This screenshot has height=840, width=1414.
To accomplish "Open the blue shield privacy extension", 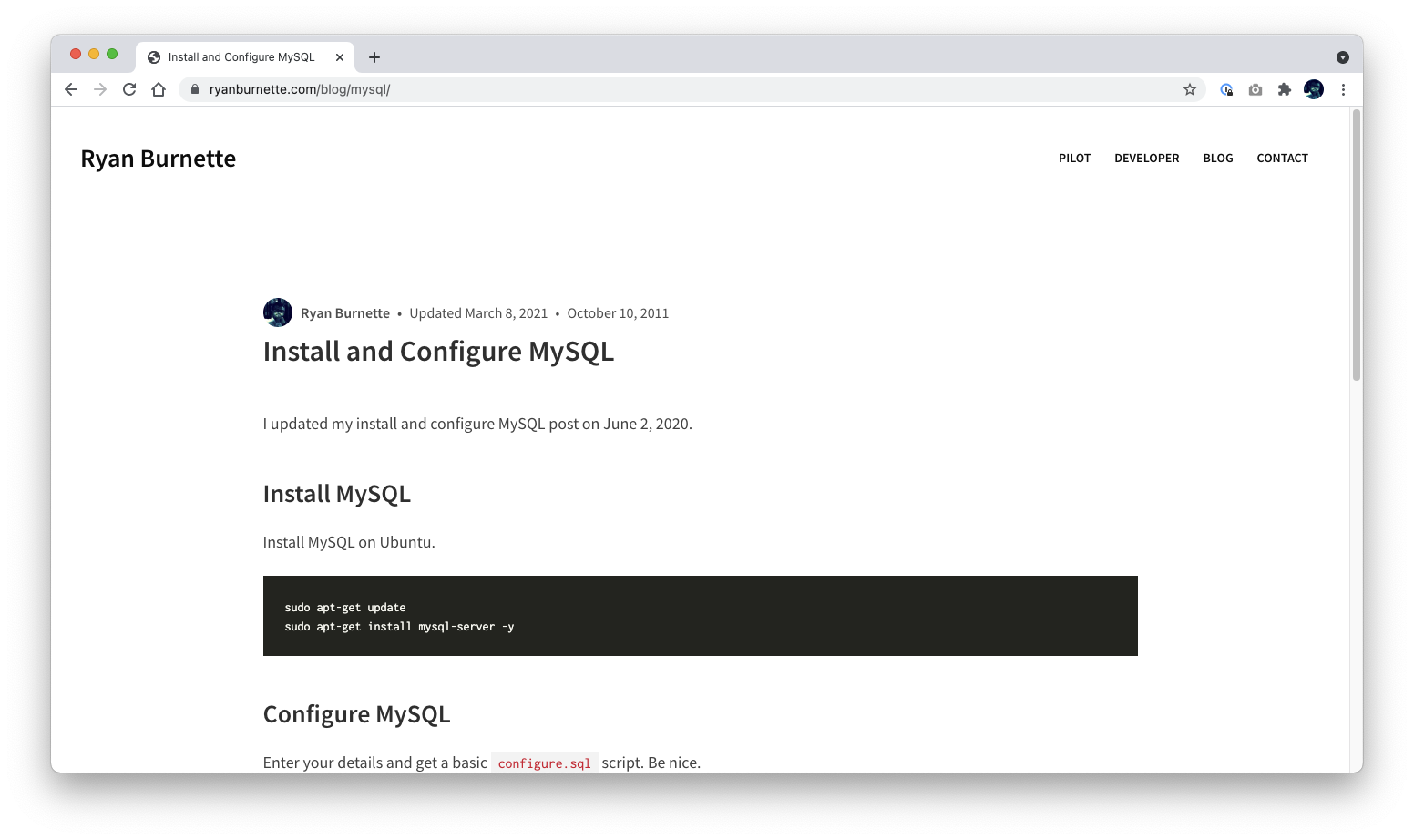I will [1226, 89].
